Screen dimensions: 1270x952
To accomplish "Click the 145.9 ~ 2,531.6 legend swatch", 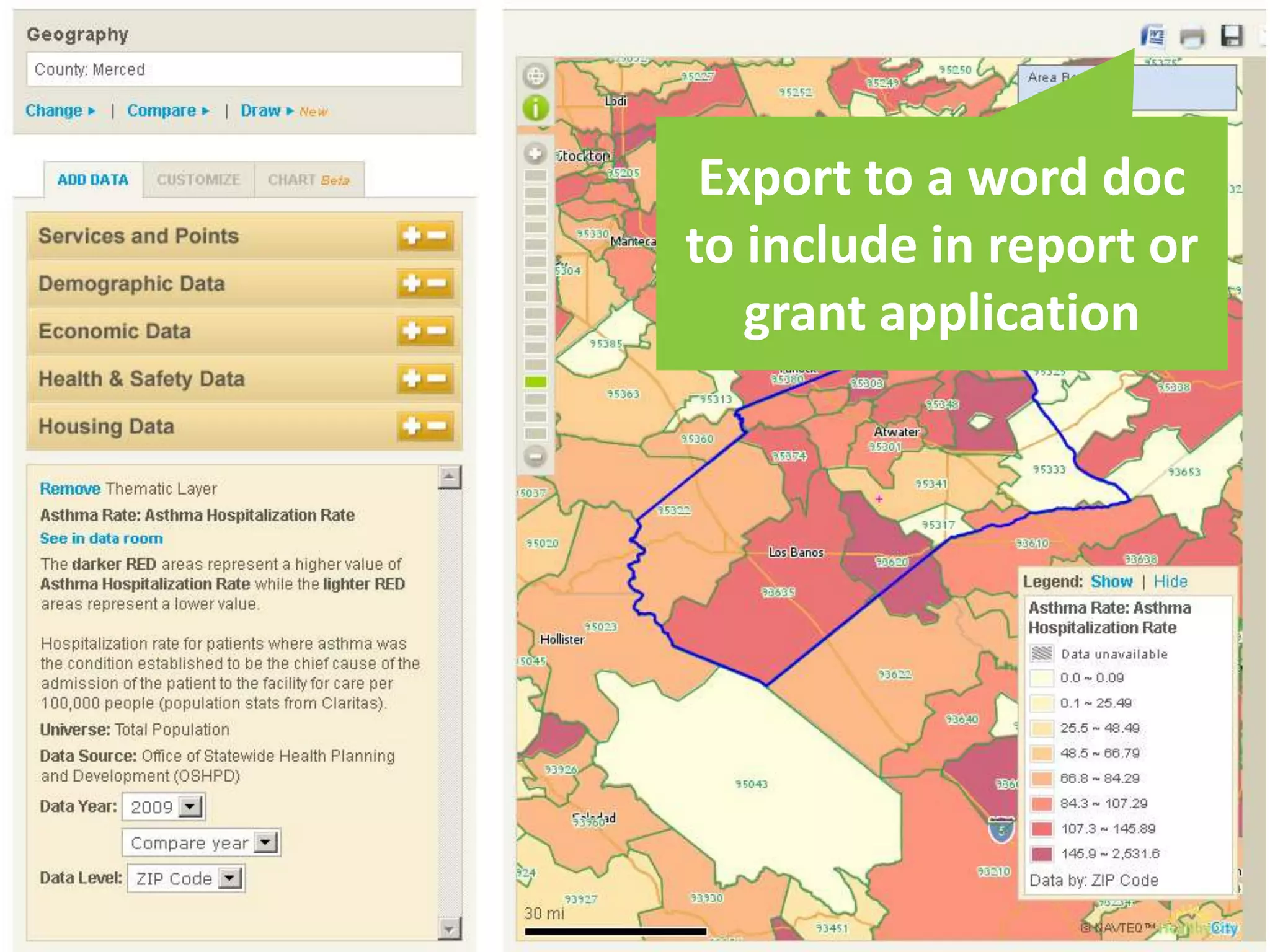I will [1042, 853].
